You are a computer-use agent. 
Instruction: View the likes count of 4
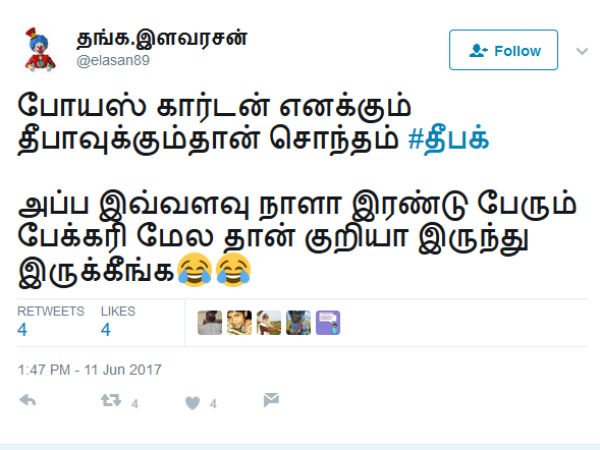click(106, 329)
